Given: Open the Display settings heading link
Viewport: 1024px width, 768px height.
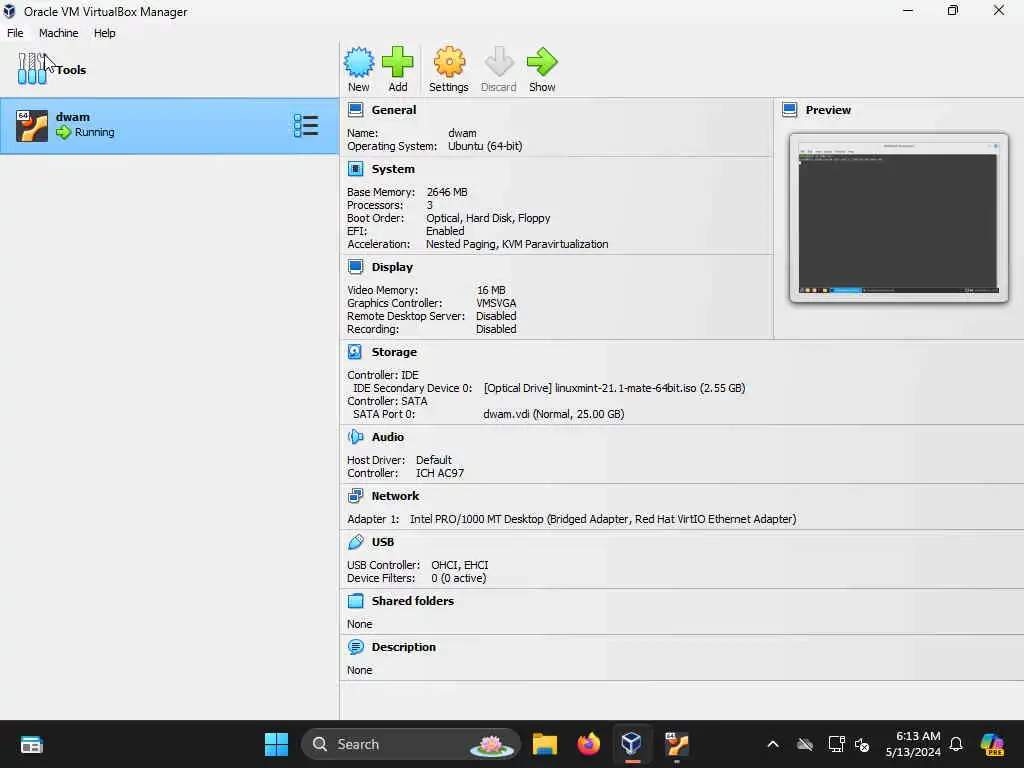Looking at the screenshot, I should pos(392,267).
